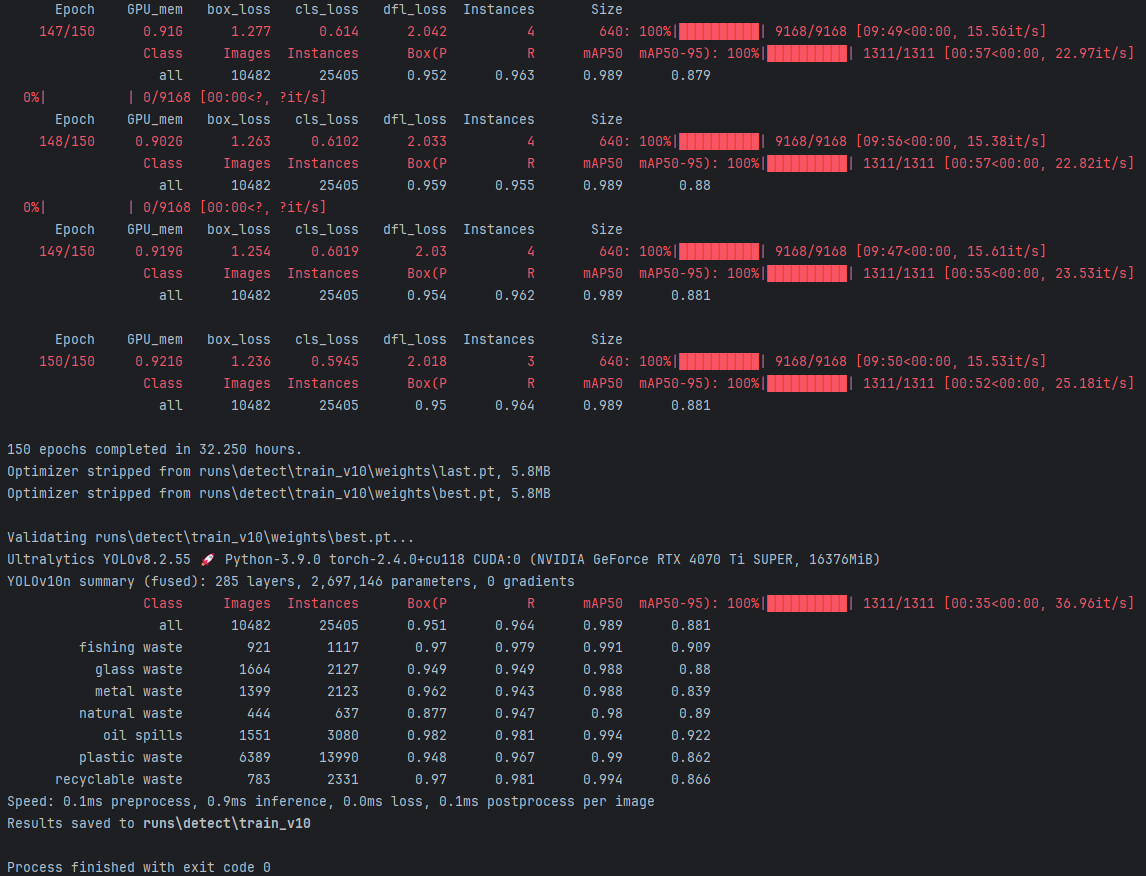Open the bold runs\detect\train_v10 results path
Viewport: 1146px width, 876px height.
[226, 824]
